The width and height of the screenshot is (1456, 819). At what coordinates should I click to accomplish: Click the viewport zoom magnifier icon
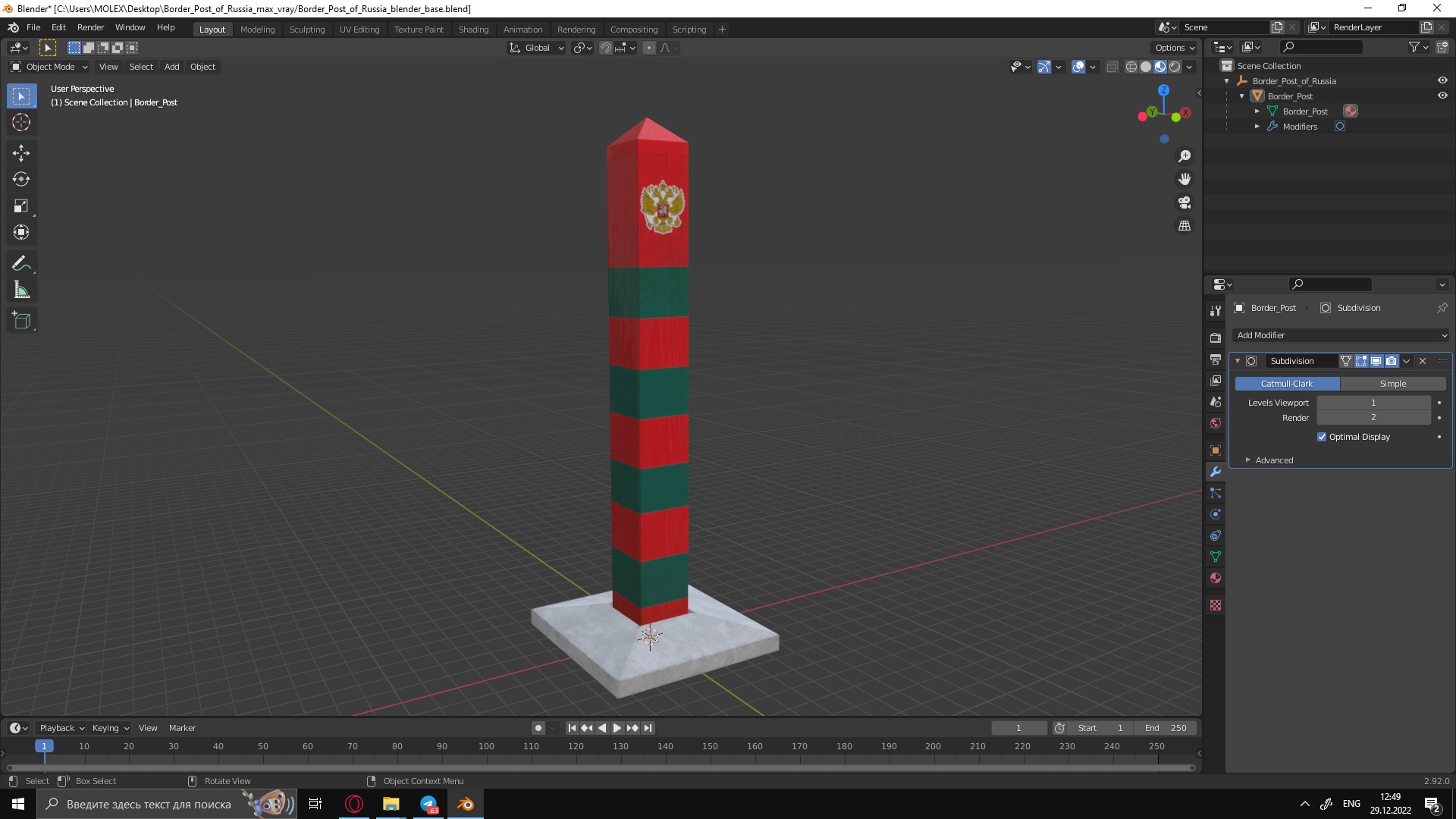(1185, 156)
